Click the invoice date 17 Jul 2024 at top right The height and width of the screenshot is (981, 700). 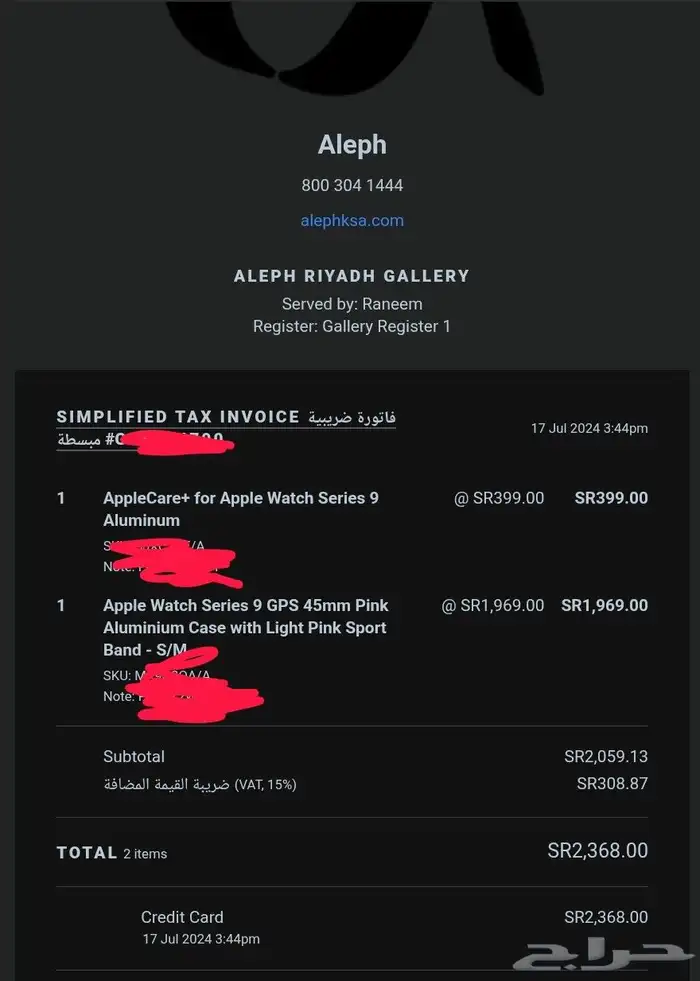(x=589, y=428)
